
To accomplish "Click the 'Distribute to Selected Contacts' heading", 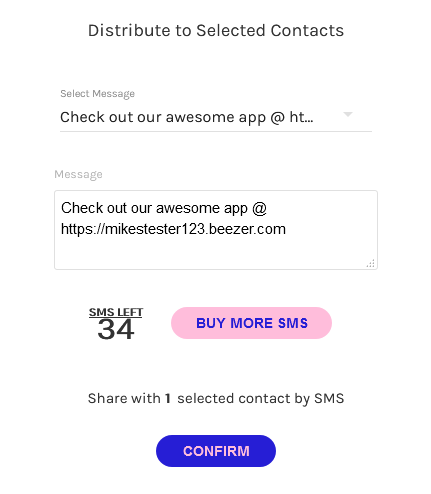I will (216, 31).
